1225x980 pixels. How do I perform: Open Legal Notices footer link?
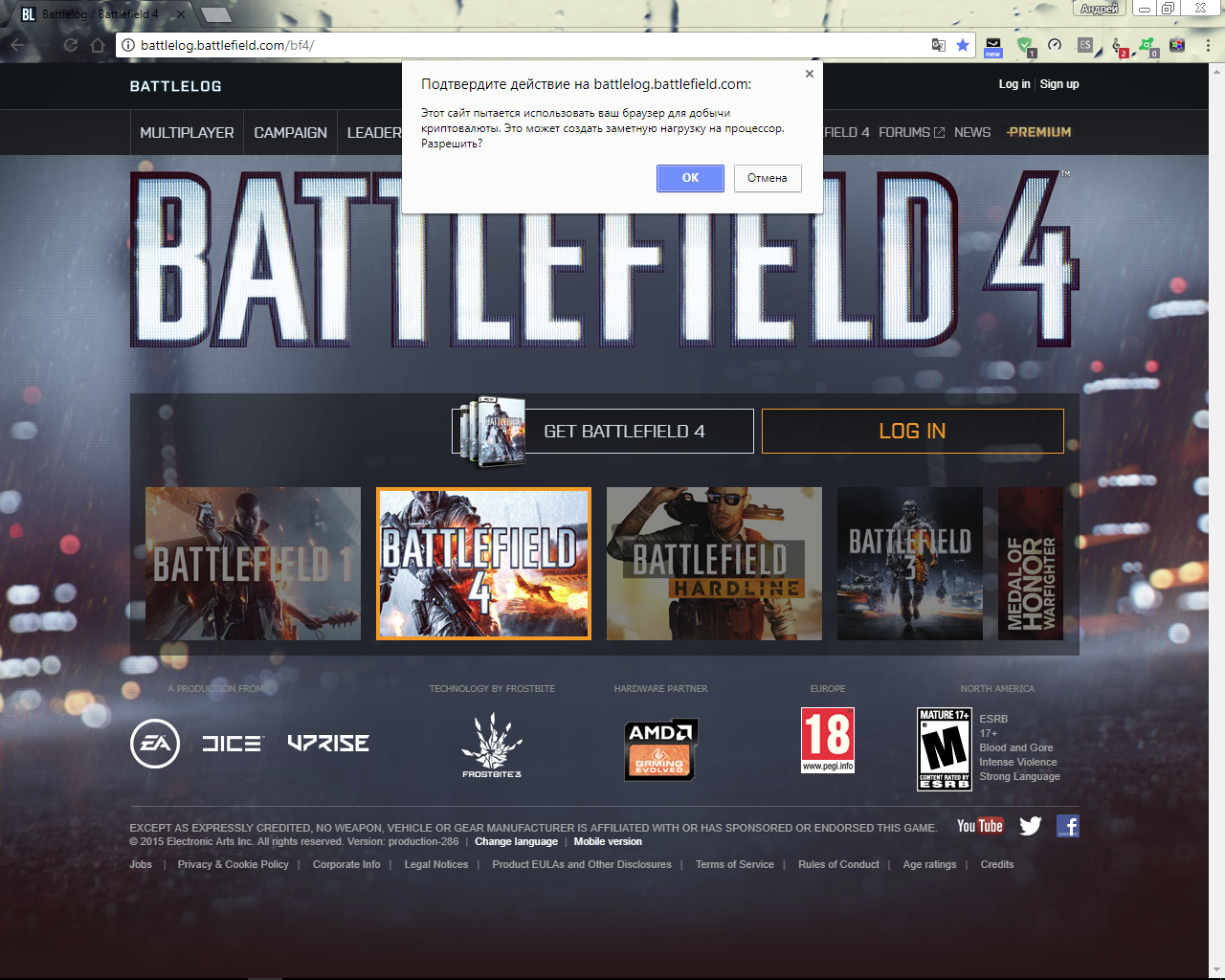[x=436, y=864]
